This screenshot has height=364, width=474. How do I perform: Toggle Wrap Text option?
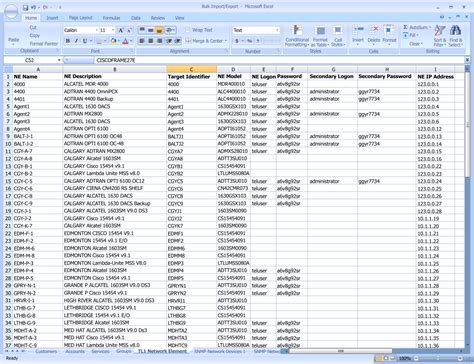tap(199, 30)
